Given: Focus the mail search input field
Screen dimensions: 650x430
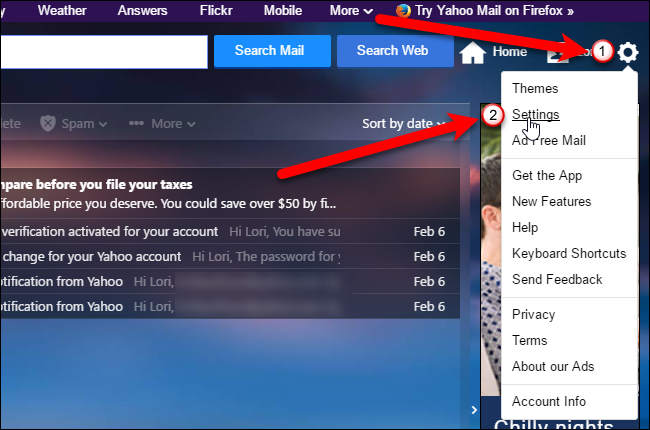Looking at the screenshot, I should tap(104, 52).
